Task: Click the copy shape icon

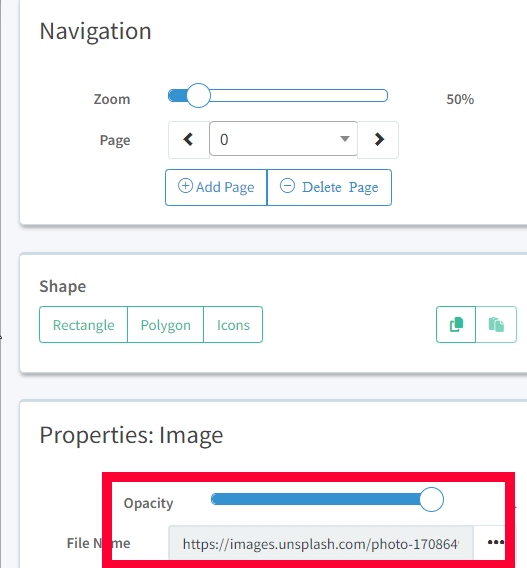Action: click(456, 325)
